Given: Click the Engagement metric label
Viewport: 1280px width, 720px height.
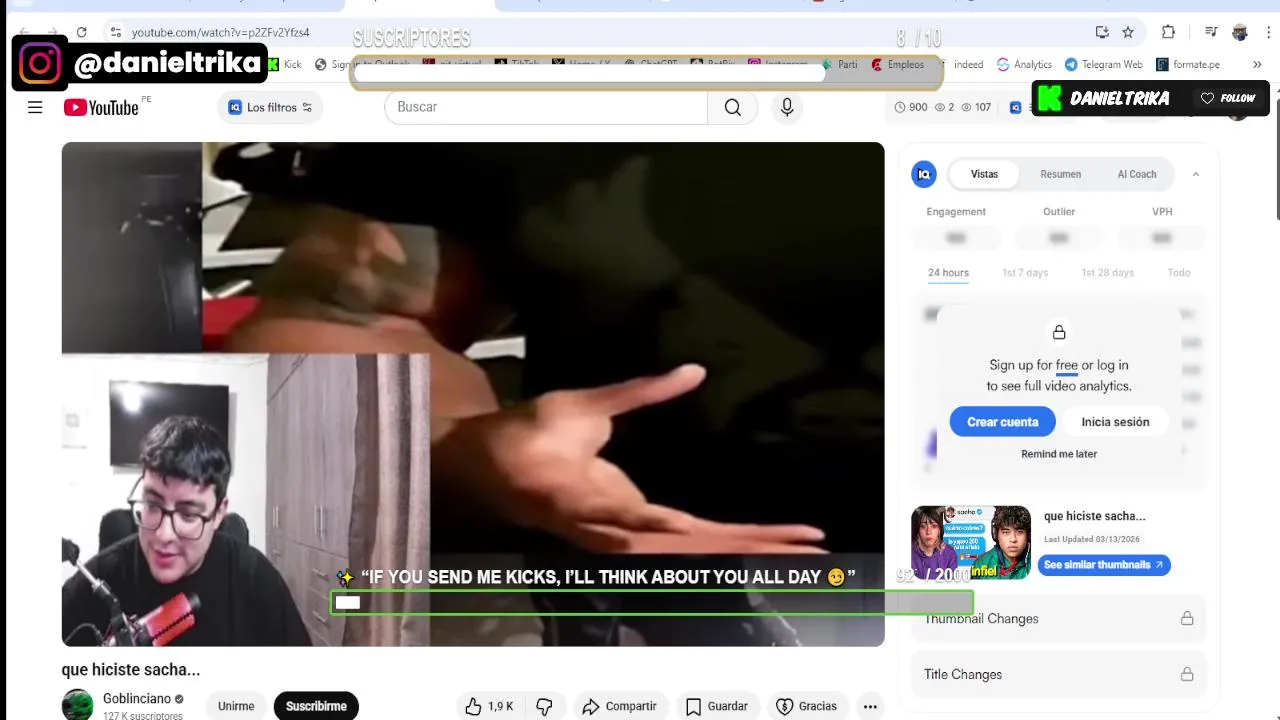Looking at the screenshot, I should coord(956,212).
